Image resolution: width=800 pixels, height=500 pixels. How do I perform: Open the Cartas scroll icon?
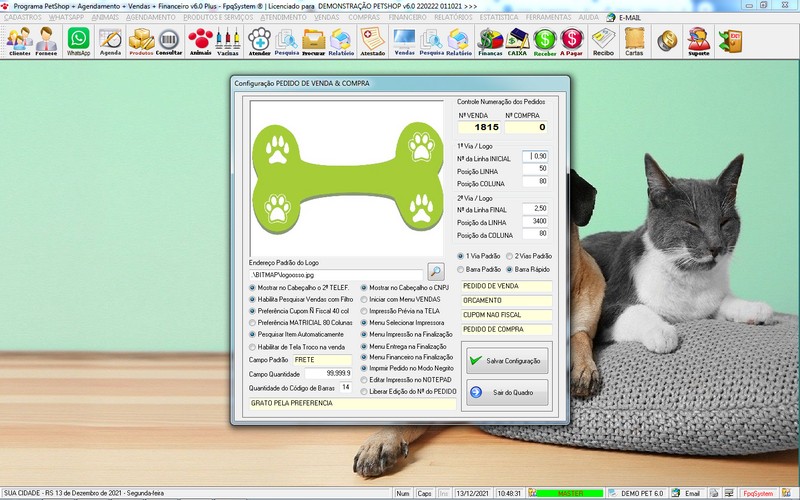[x=634, y=41]
